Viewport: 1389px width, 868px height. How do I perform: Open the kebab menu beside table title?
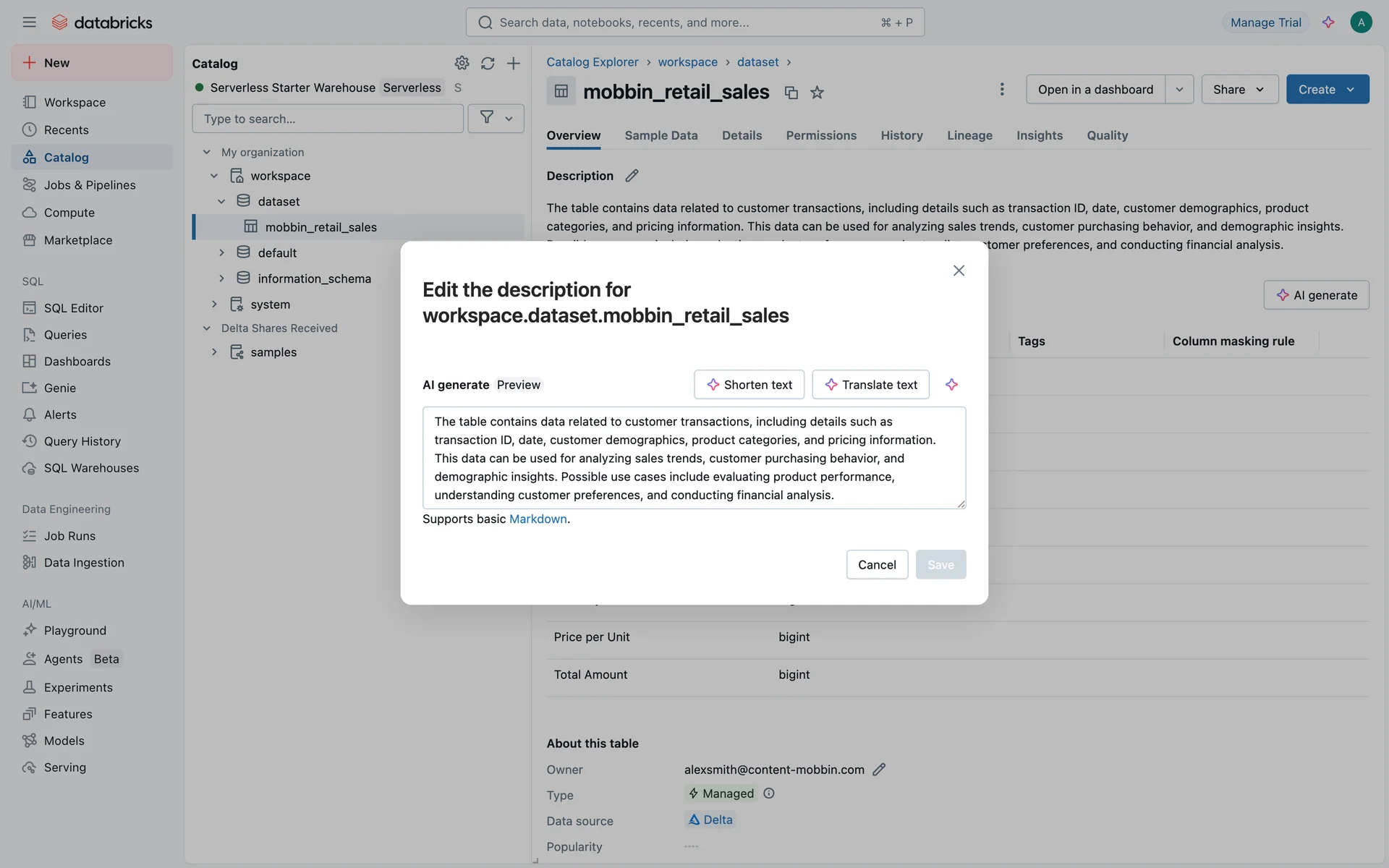(x=1001, y=89)
